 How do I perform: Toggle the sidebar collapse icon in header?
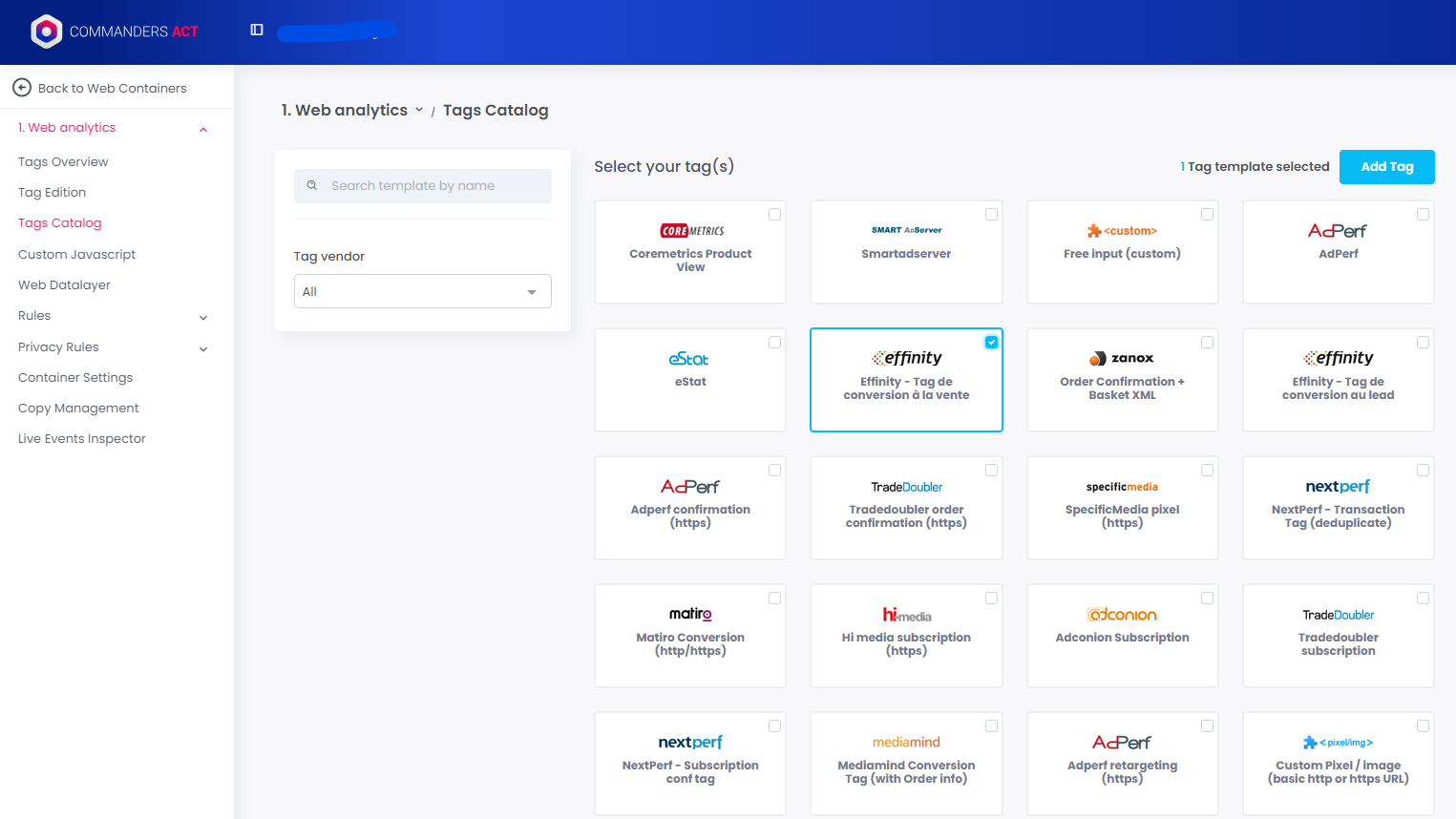click(257, 30)
